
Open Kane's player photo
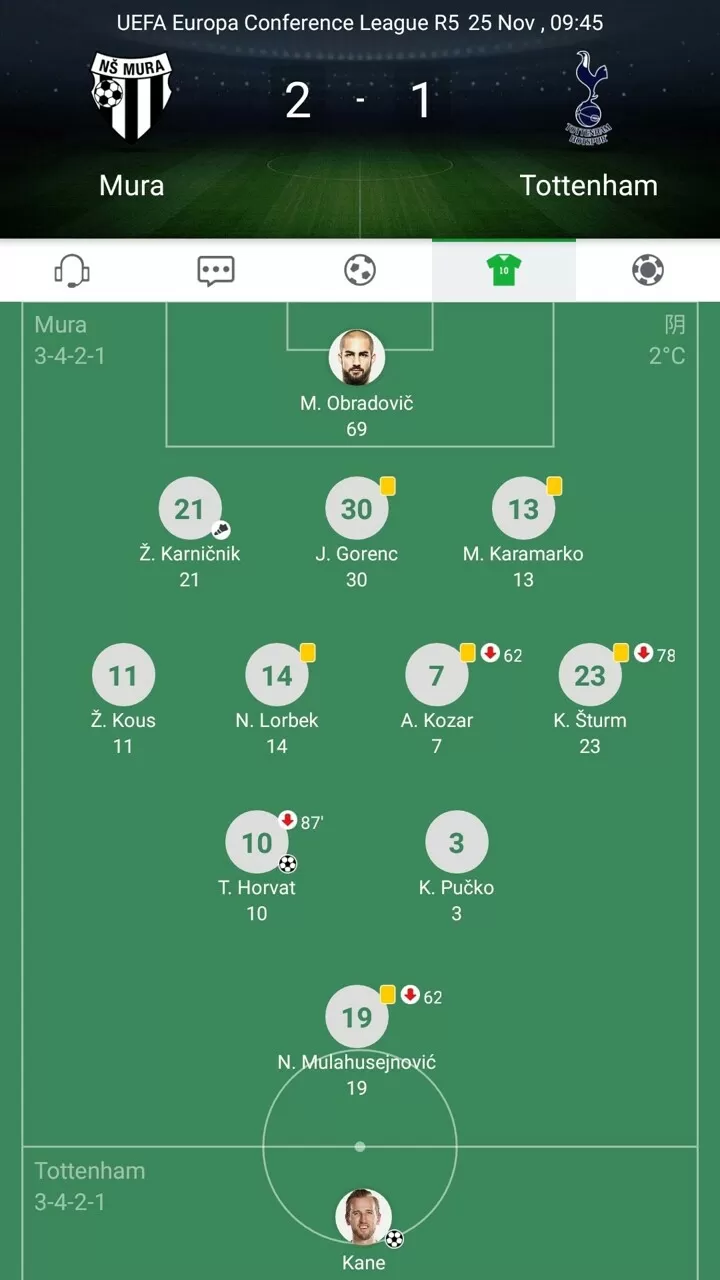click(x=363, y=1216)
